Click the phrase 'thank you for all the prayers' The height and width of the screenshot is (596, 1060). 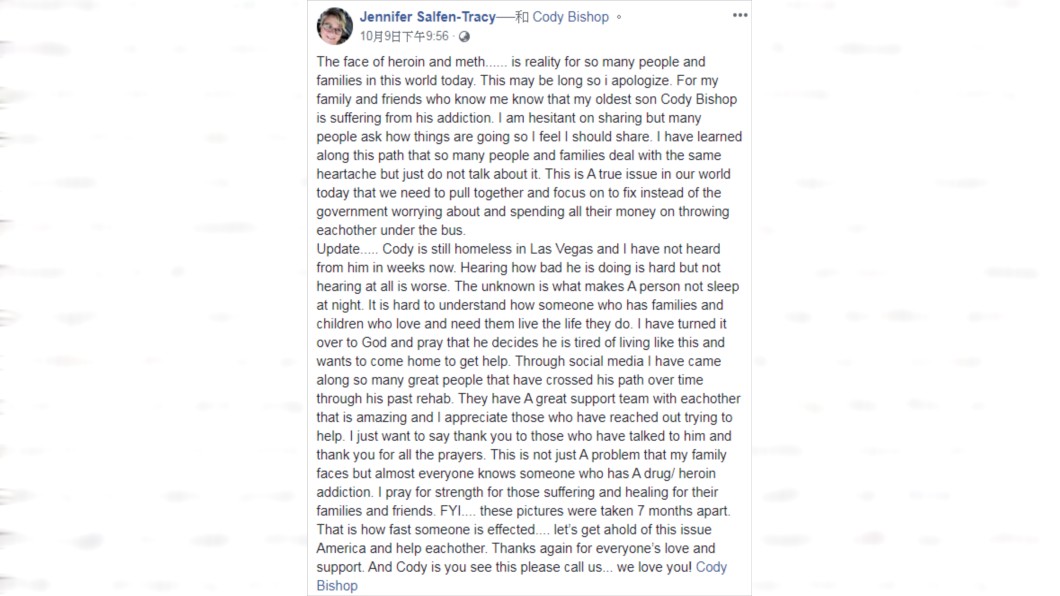(400, 455)
